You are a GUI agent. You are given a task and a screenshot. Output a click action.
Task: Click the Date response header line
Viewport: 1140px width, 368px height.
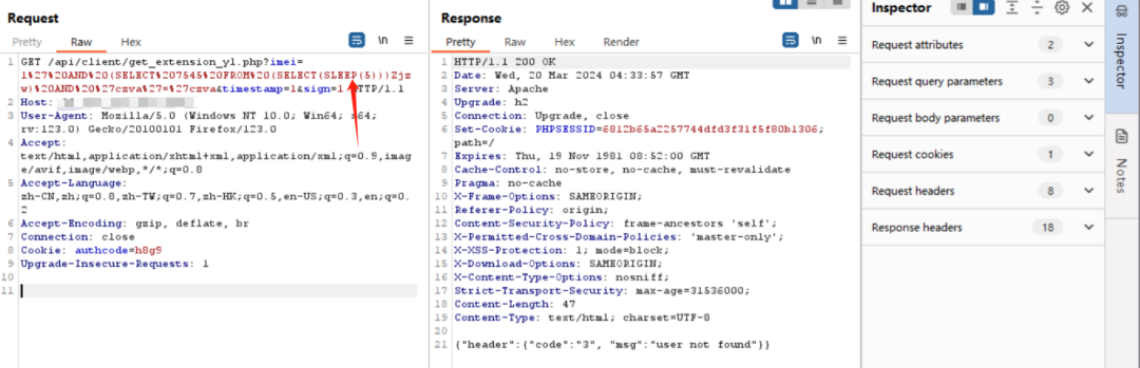571,76
